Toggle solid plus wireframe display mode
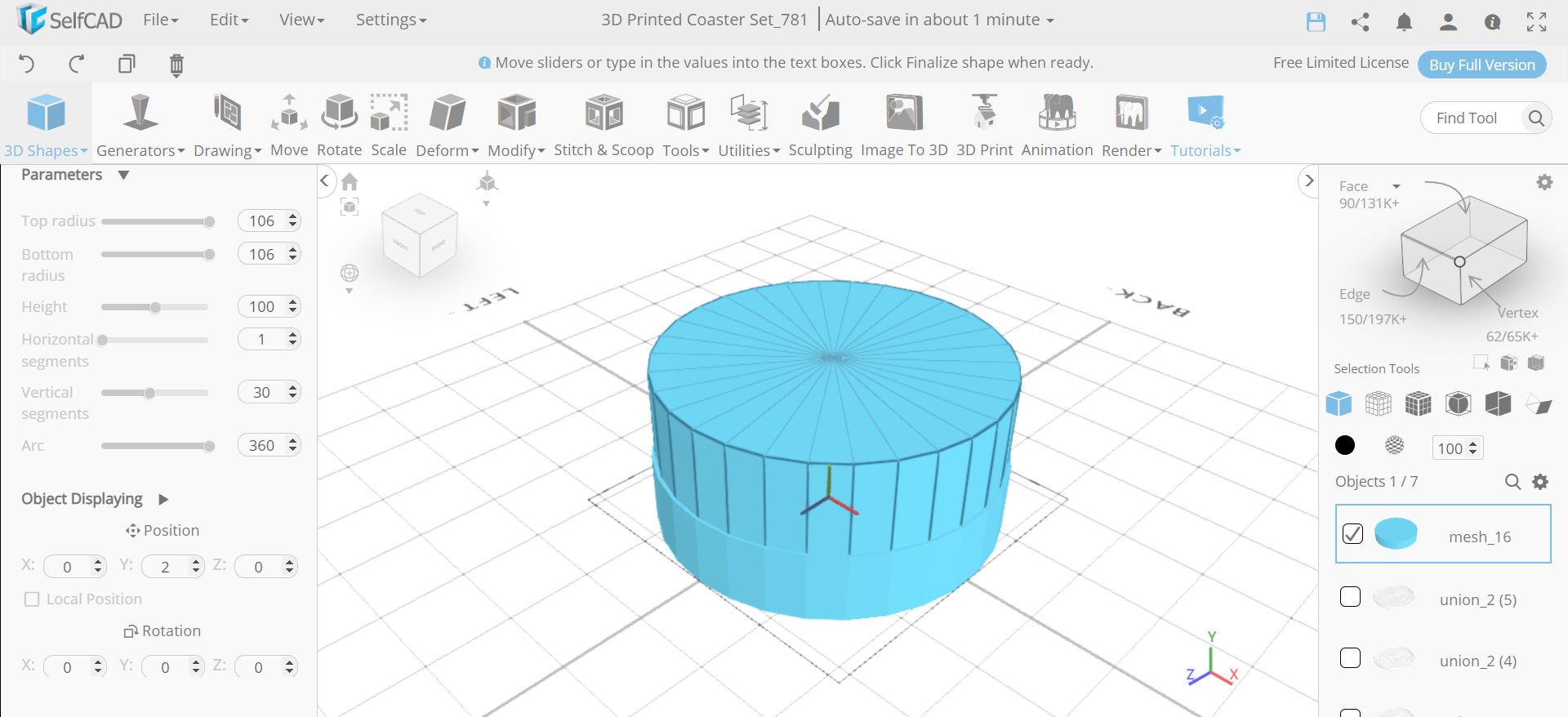 pyautogui.click(x=1419, y=403)
